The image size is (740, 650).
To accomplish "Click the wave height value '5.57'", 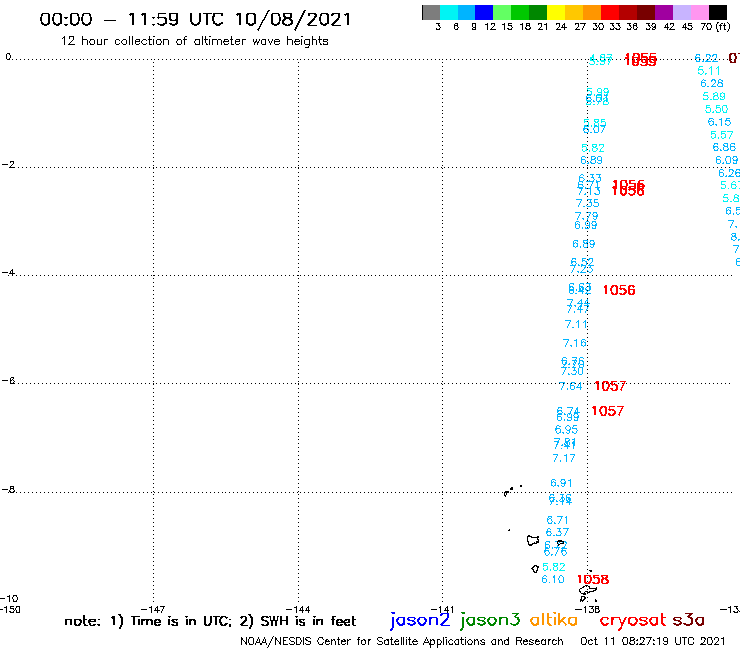I will pos(722,135).
